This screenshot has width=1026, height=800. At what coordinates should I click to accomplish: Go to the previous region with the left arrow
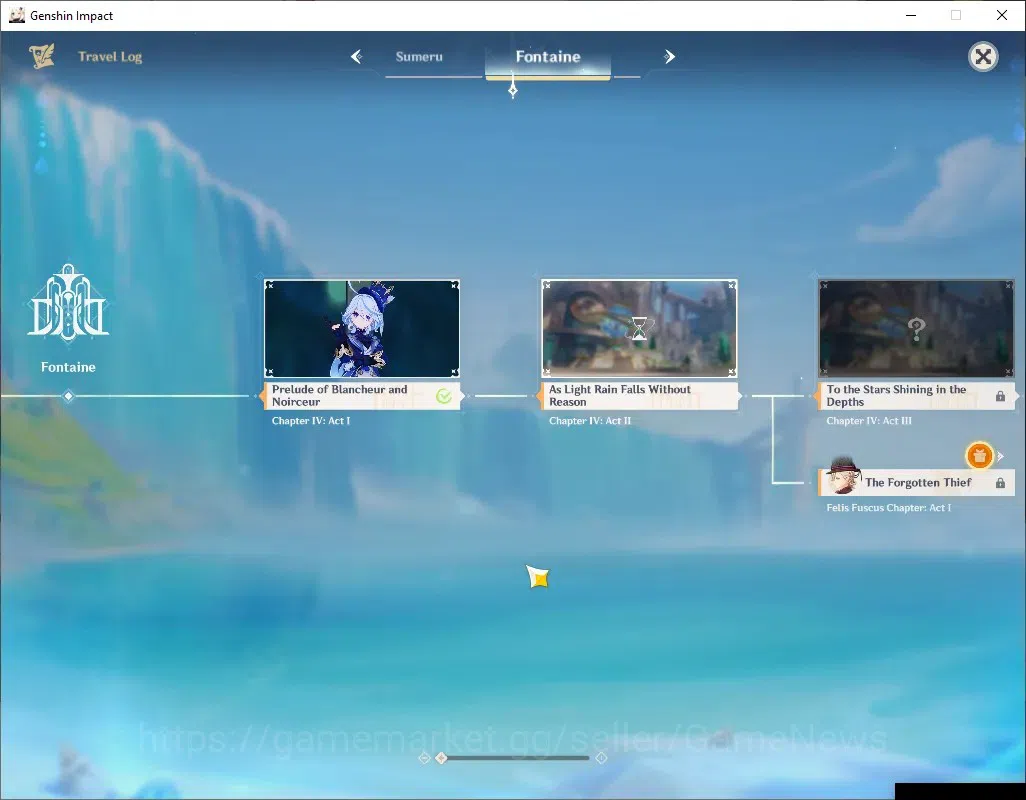tap(356, 57)
